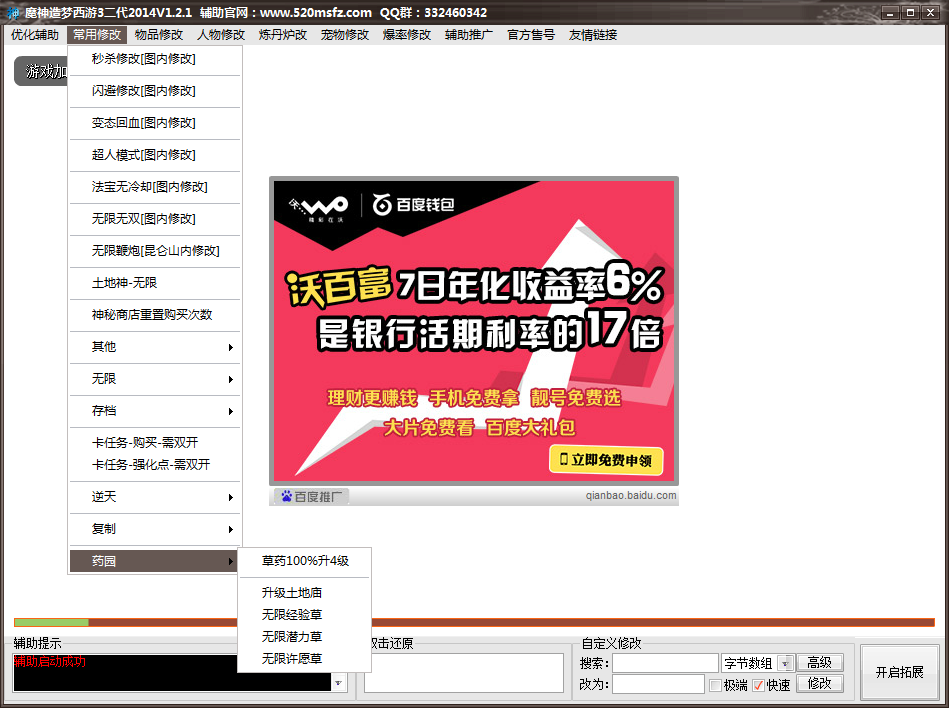Screen dimensions: 949x708
Task: Uncheck the 快速 checkbox
Action: point(758,686)
